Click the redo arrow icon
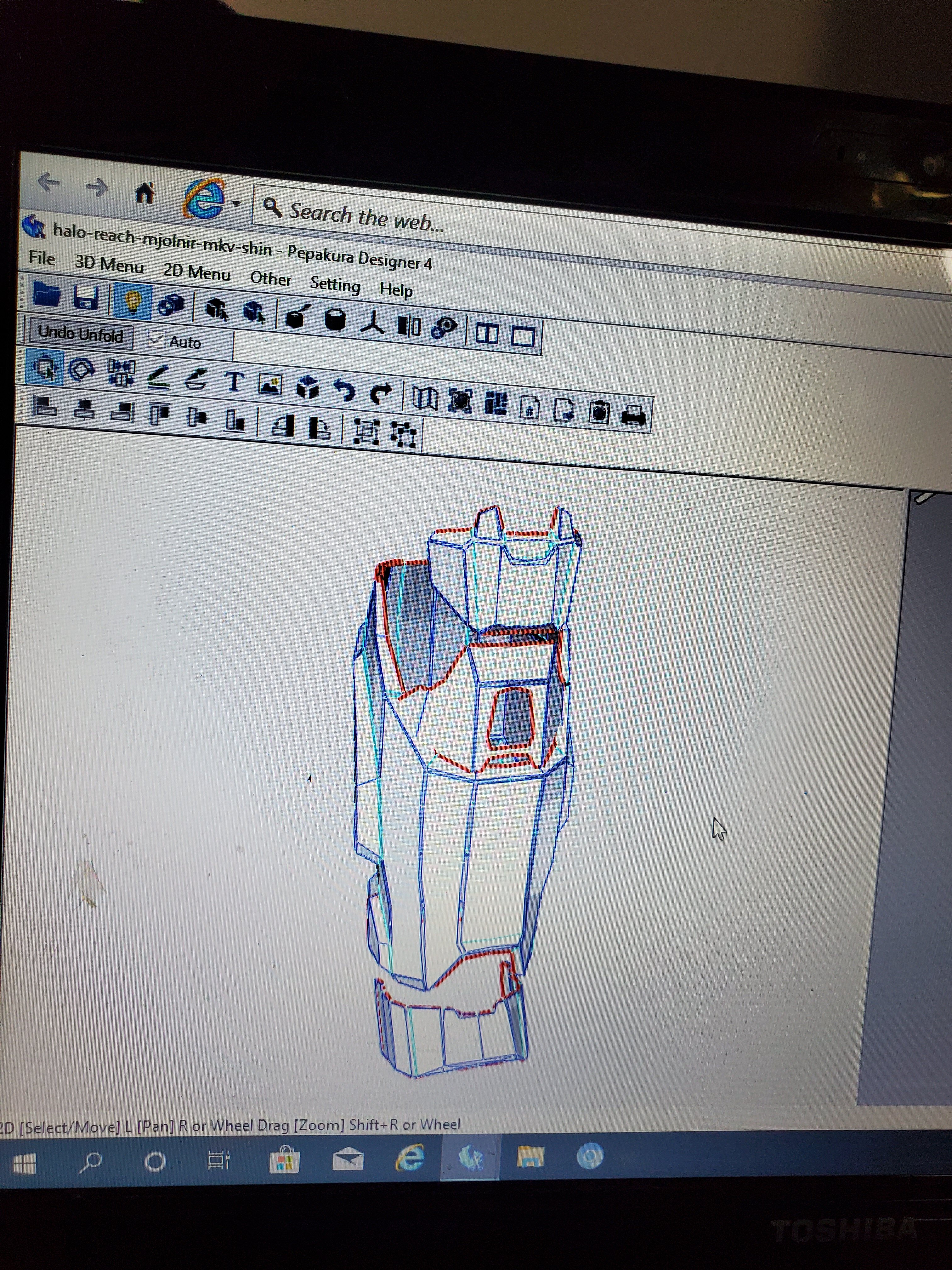The height and width of the screenshot is (1270, 952). [381, 393]
